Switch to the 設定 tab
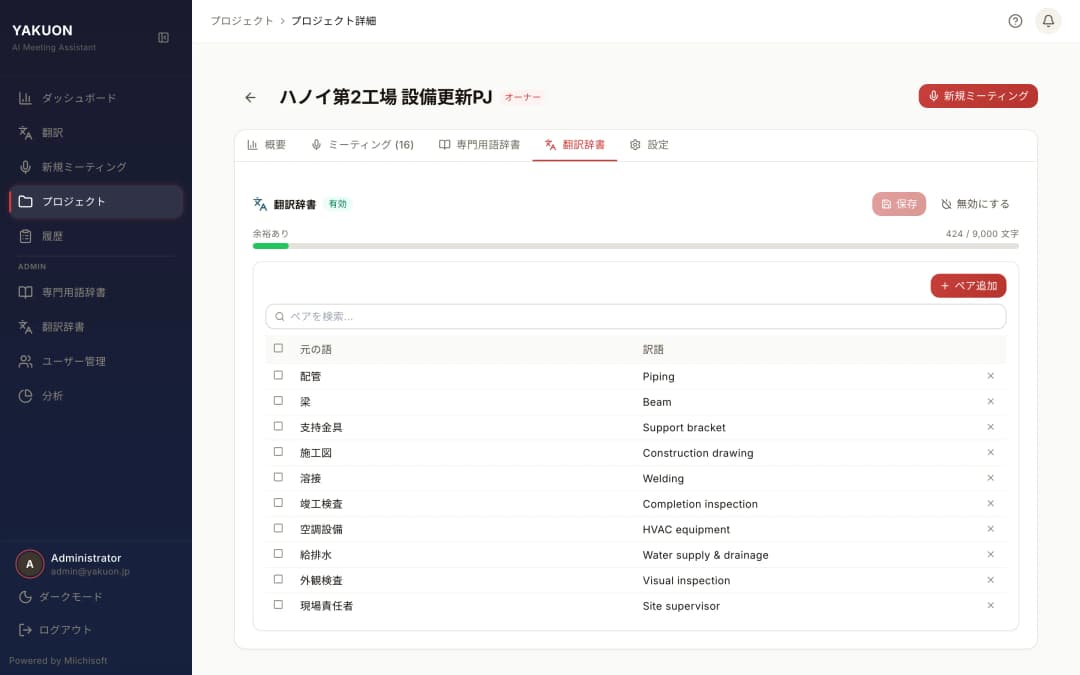 point(649,145)
